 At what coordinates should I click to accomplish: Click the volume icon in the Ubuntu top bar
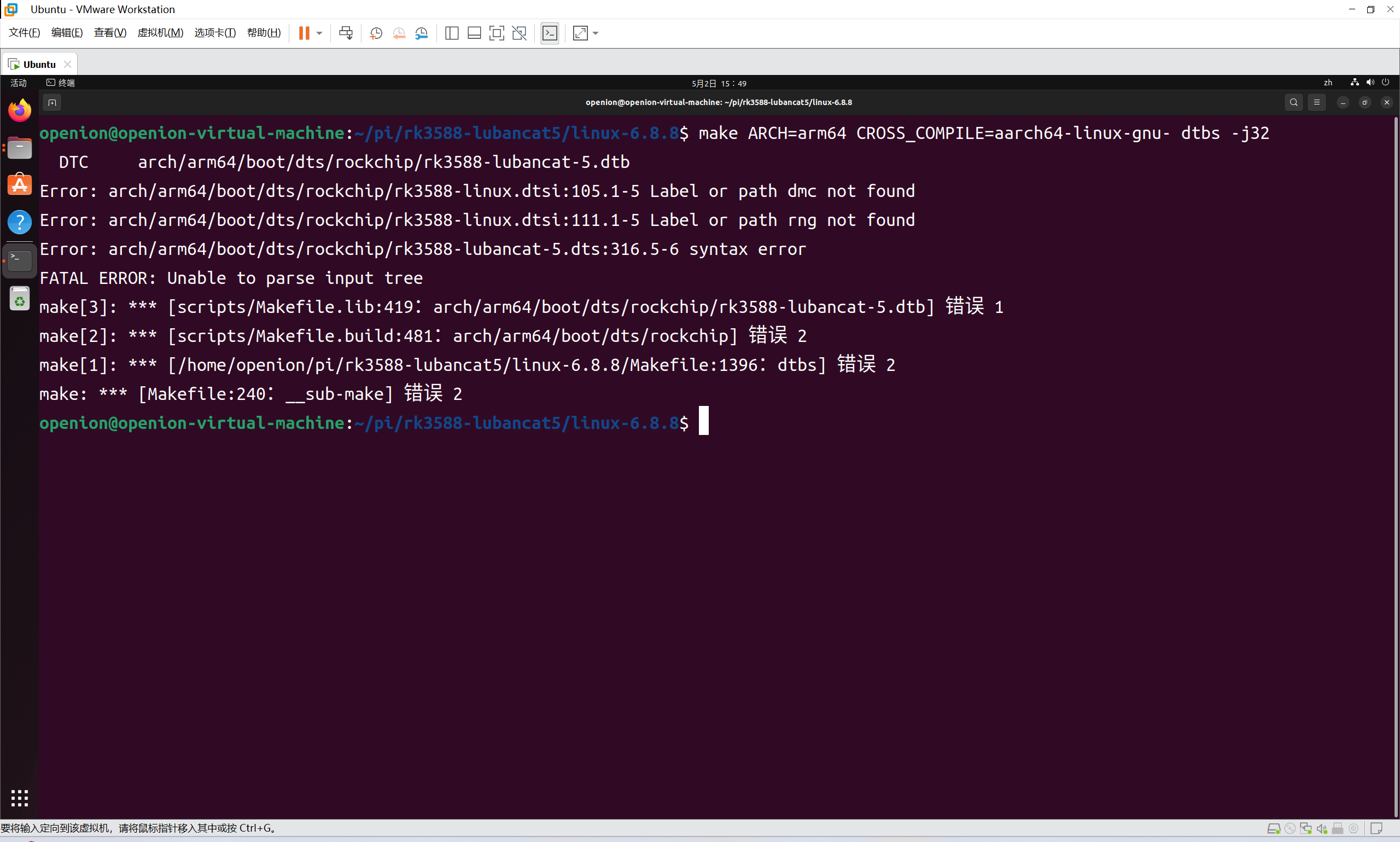point(1370,83)
